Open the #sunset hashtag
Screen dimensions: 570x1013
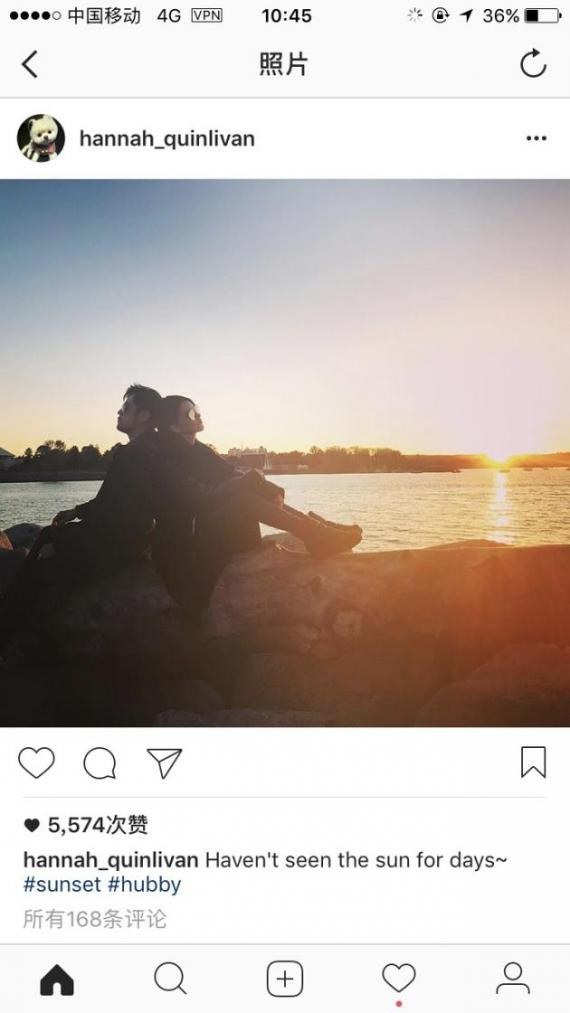[x=62, y=884]
